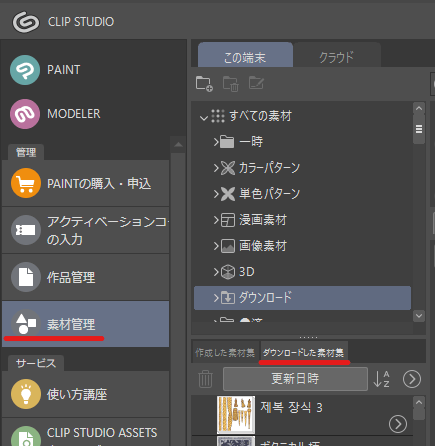Open CLIP STUDIO ASSETS green icon

26,437
